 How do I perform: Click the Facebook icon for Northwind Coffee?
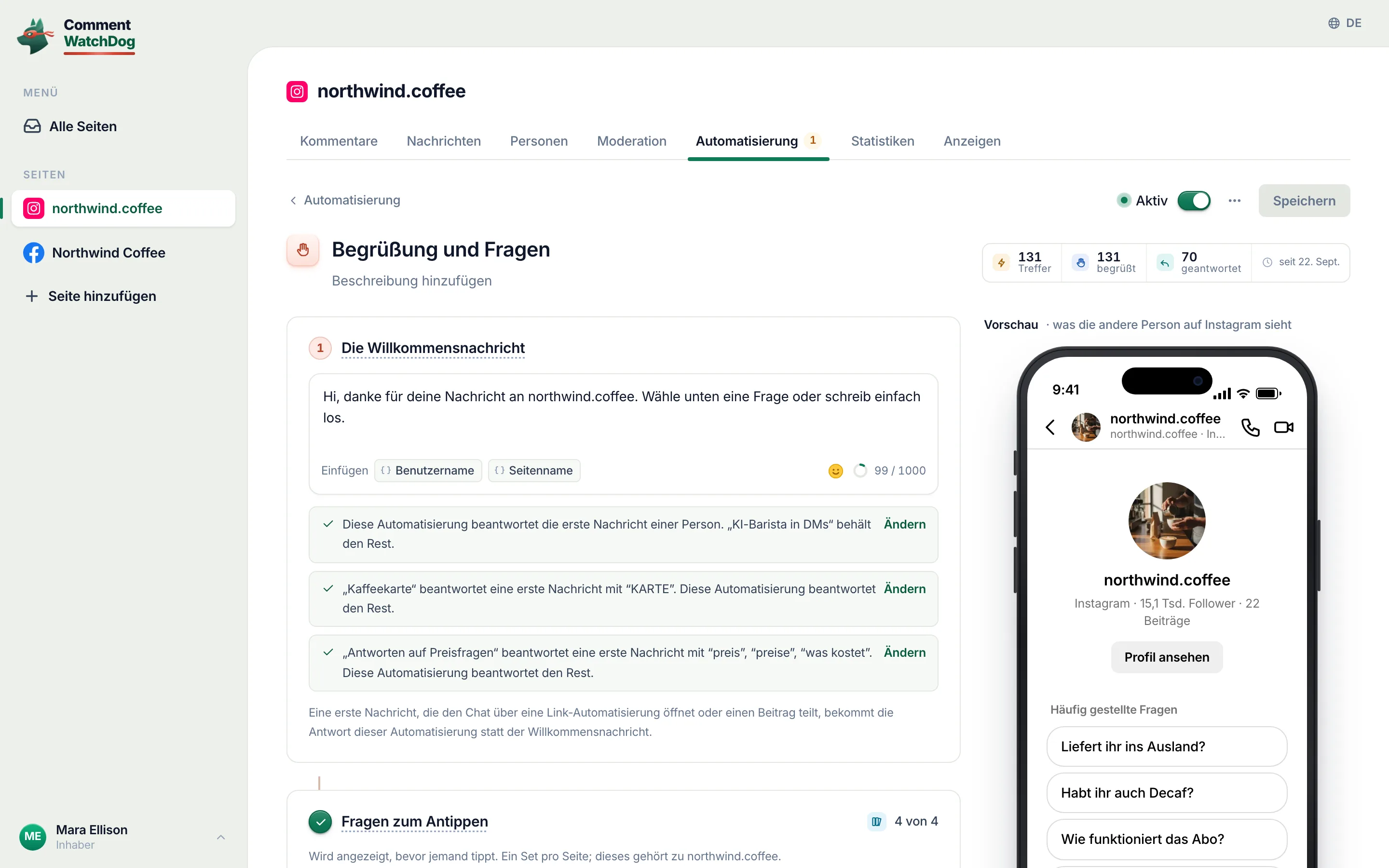coord(34,253)
